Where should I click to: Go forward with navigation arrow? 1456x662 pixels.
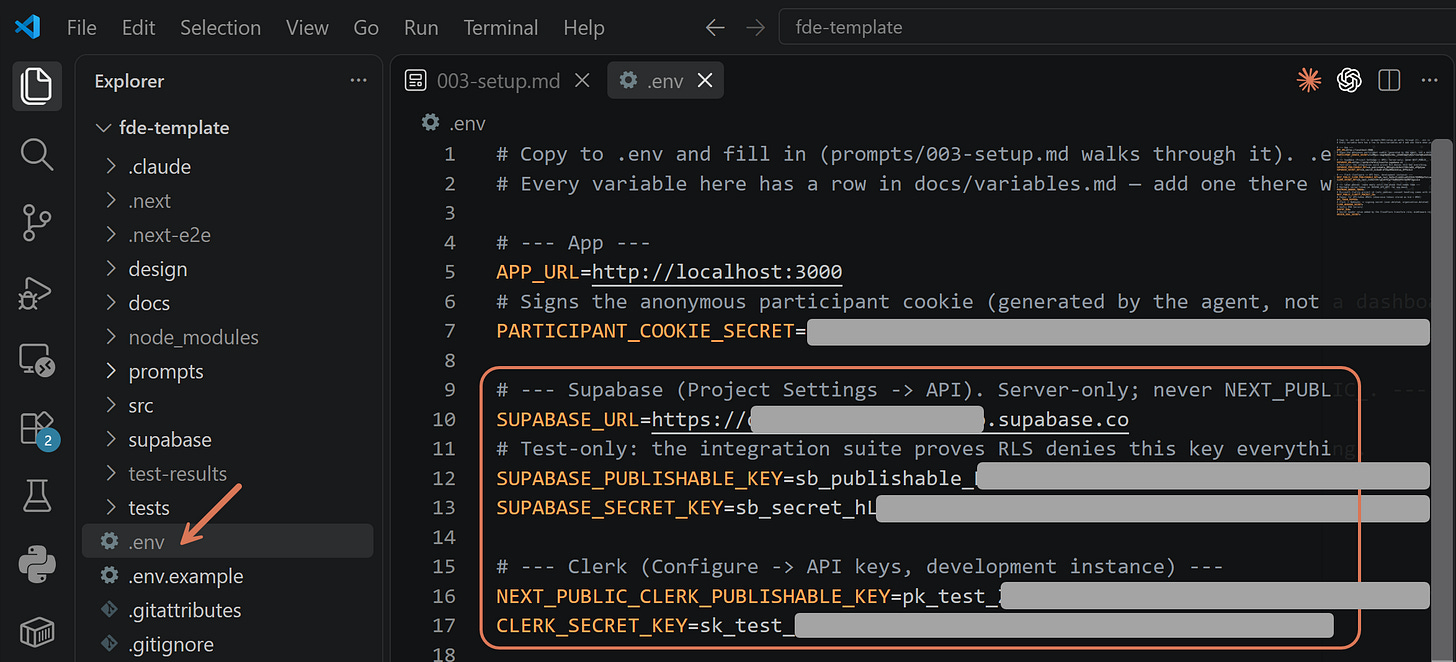[x=755, y=28]
